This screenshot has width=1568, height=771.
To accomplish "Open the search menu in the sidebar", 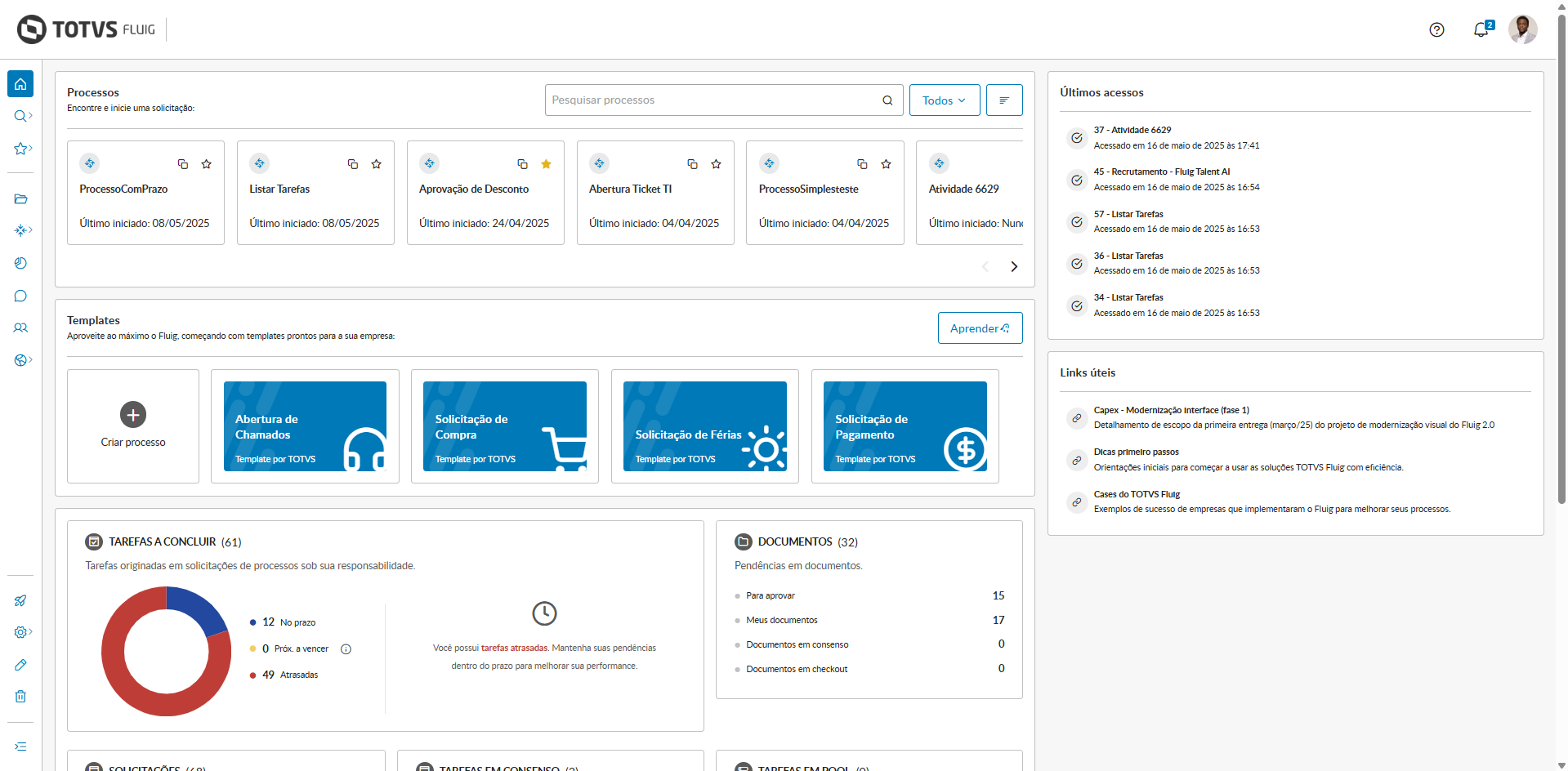I will pyautogui.click(x=23, y=116).
